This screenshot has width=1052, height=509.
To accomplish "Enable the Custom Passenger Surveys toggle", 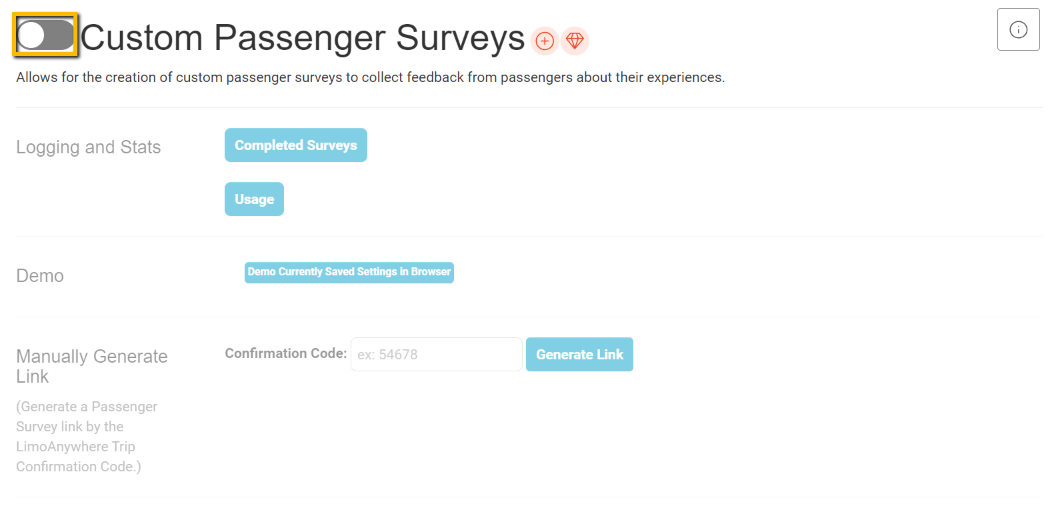I will [46, 35].
